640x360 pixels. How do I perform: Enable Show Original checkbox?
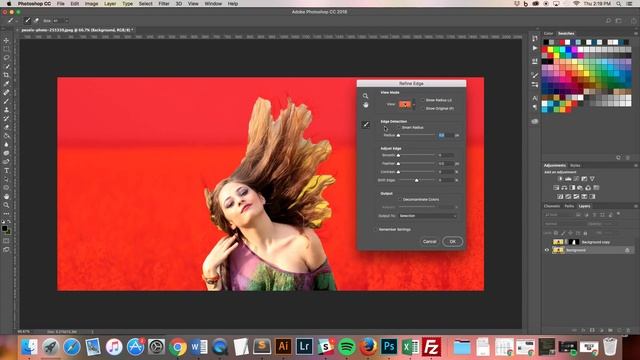423,109
